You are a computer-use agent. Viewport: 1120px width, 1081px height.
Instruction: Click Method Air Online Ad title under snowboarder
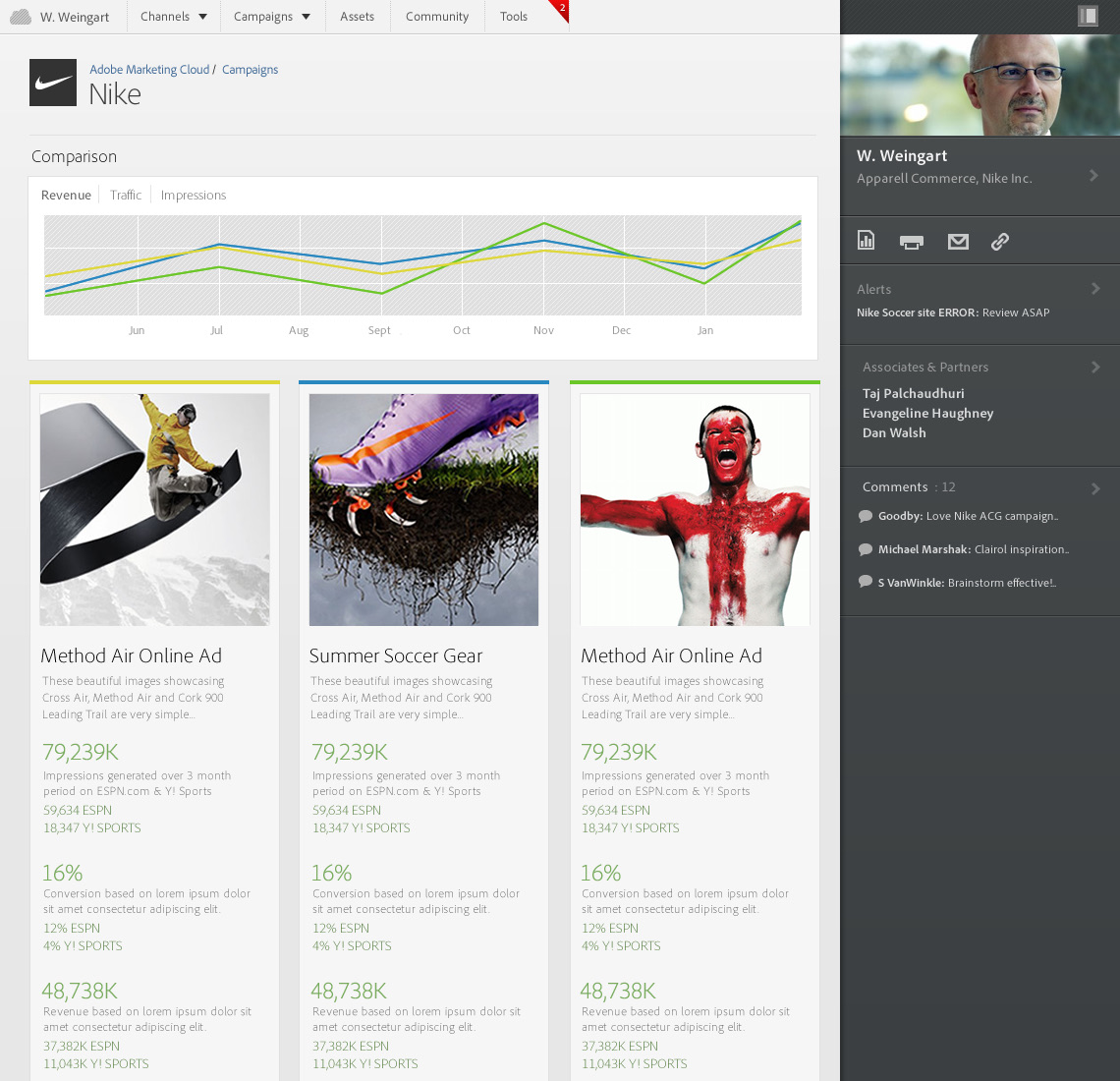click(132, 655)
